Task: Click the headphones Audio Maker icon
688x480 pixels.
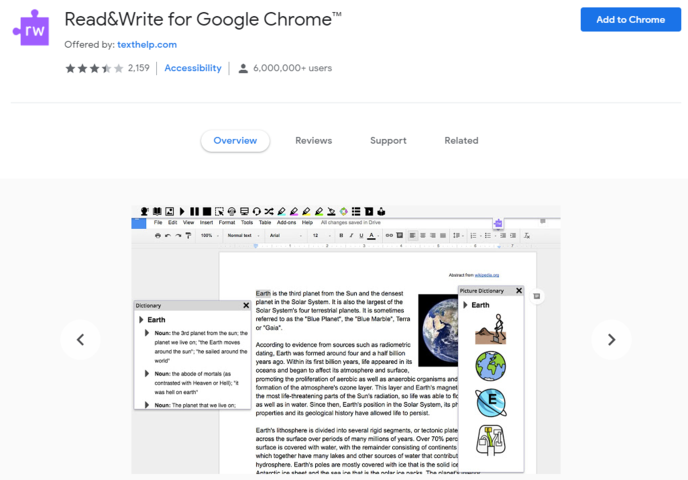Action: click(x=232, y=211)
